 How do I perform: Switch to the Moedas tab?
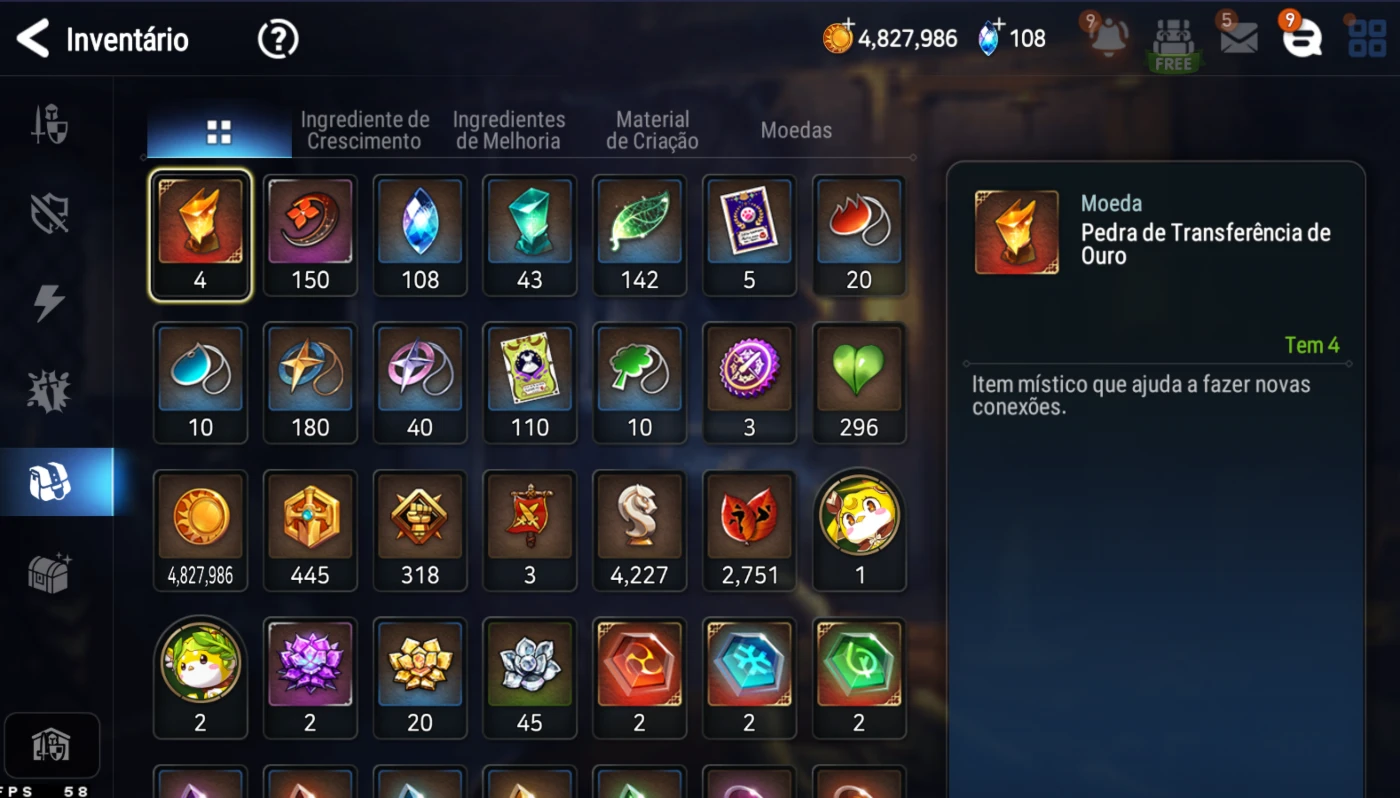click(x=796, y=130)
